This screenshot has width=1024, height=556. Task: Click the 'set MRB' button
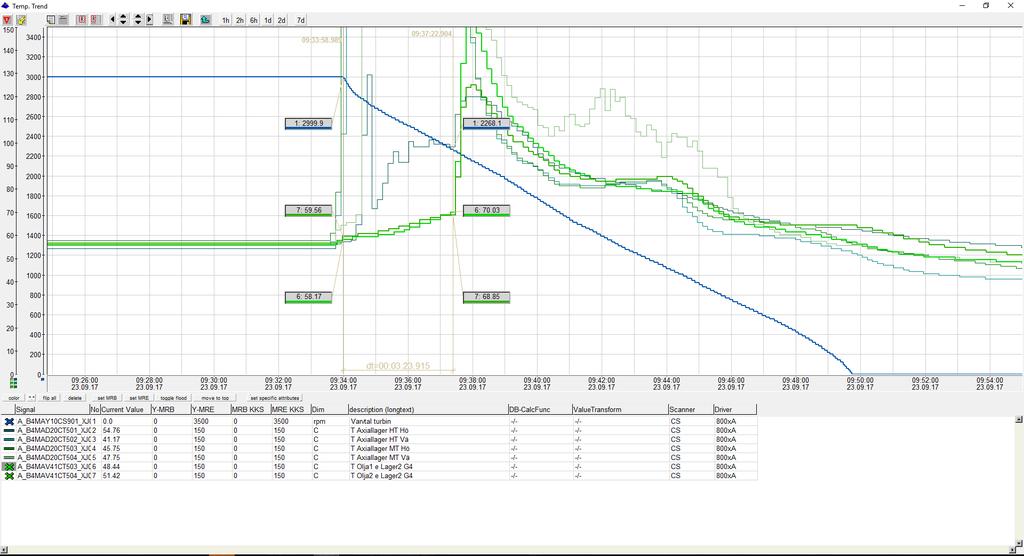(107, 398)
